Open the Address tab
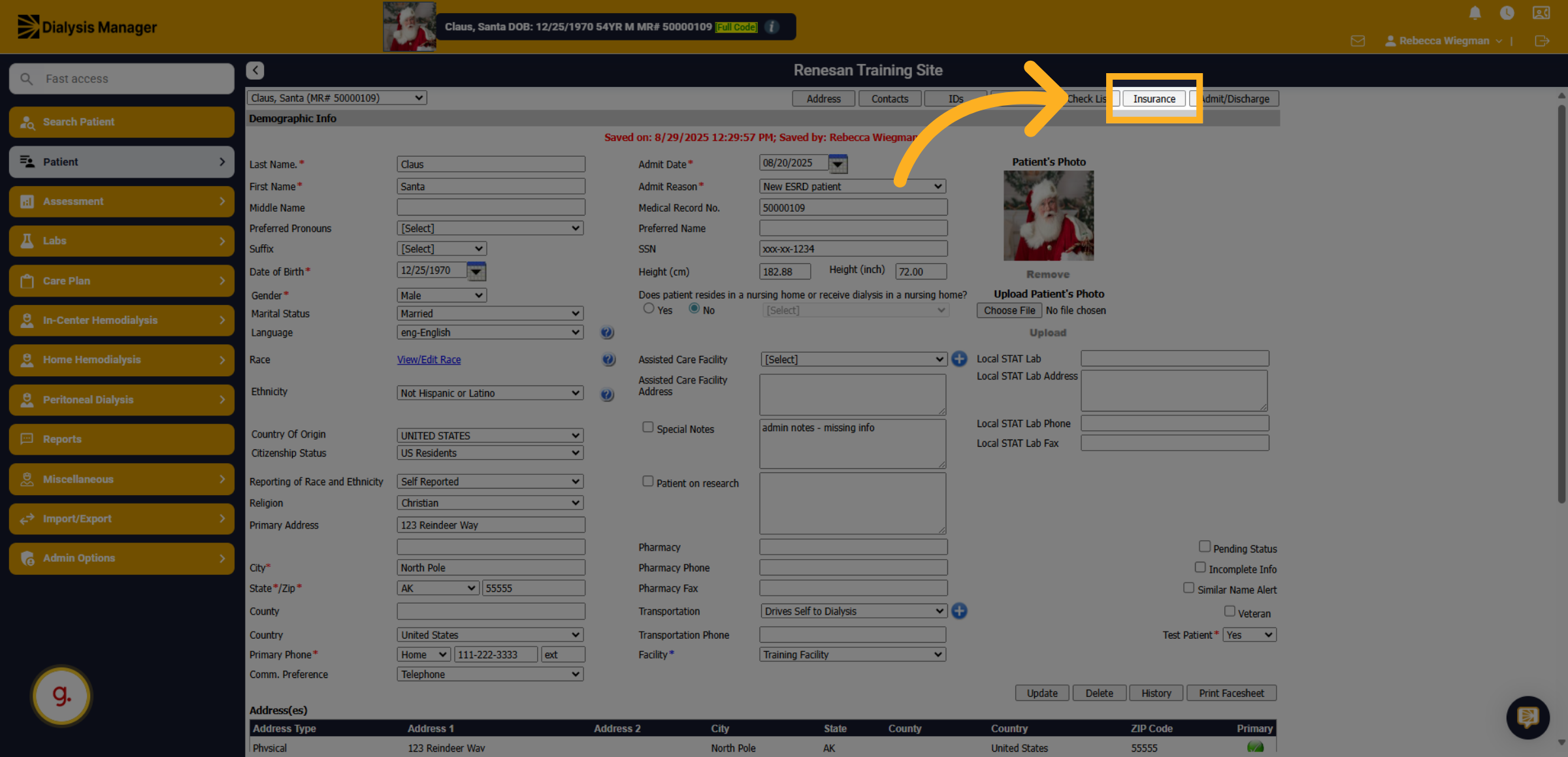The image size is (1568, 757). [823, 99]
